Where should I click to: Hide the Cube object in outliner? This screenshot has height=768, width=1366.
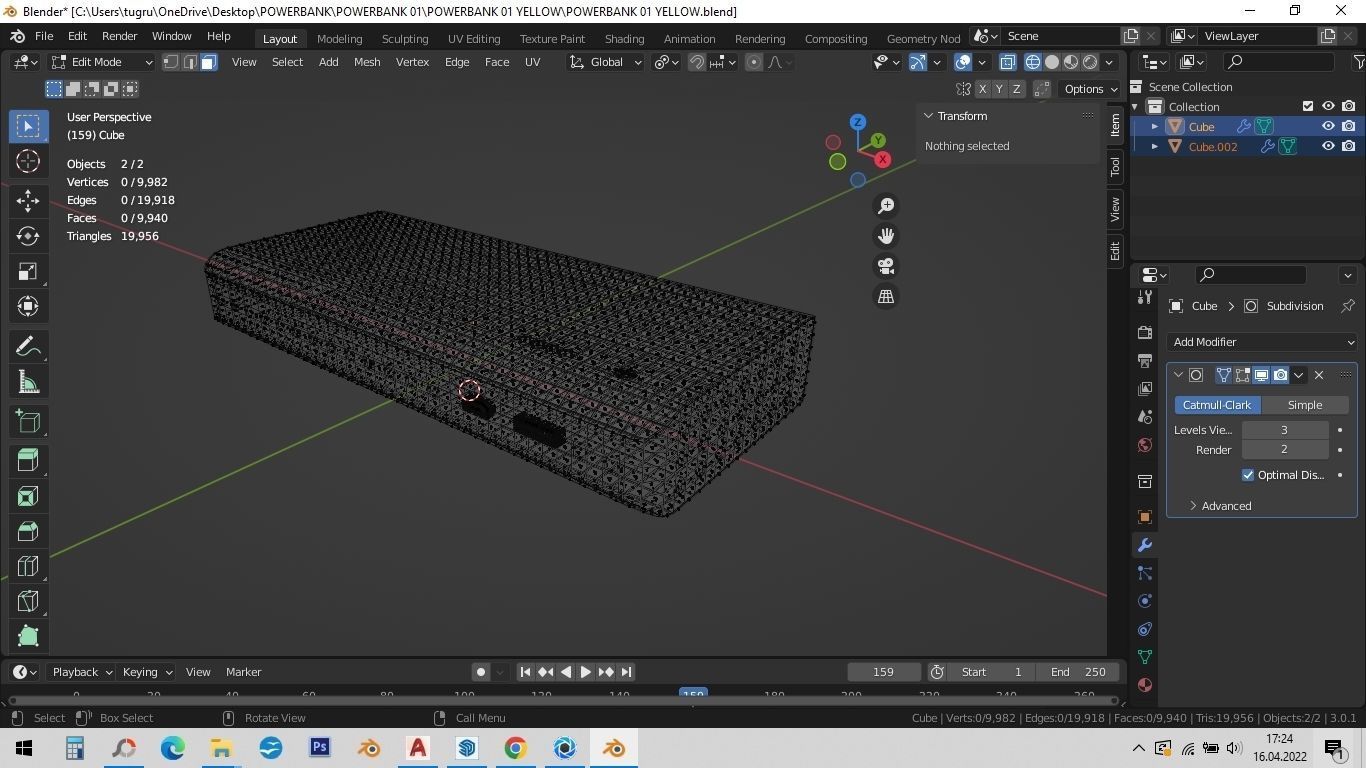coord(1328,127)
